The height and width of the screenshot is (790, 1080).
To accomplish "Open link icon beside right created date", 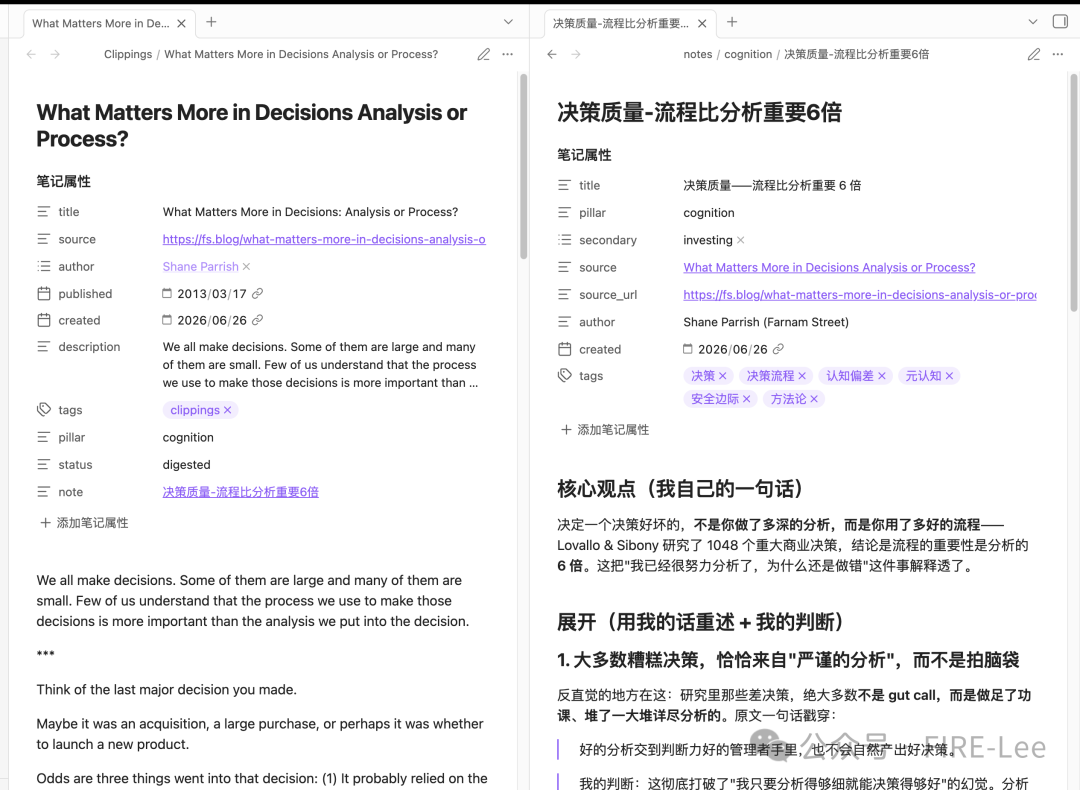I will (778, 349).
